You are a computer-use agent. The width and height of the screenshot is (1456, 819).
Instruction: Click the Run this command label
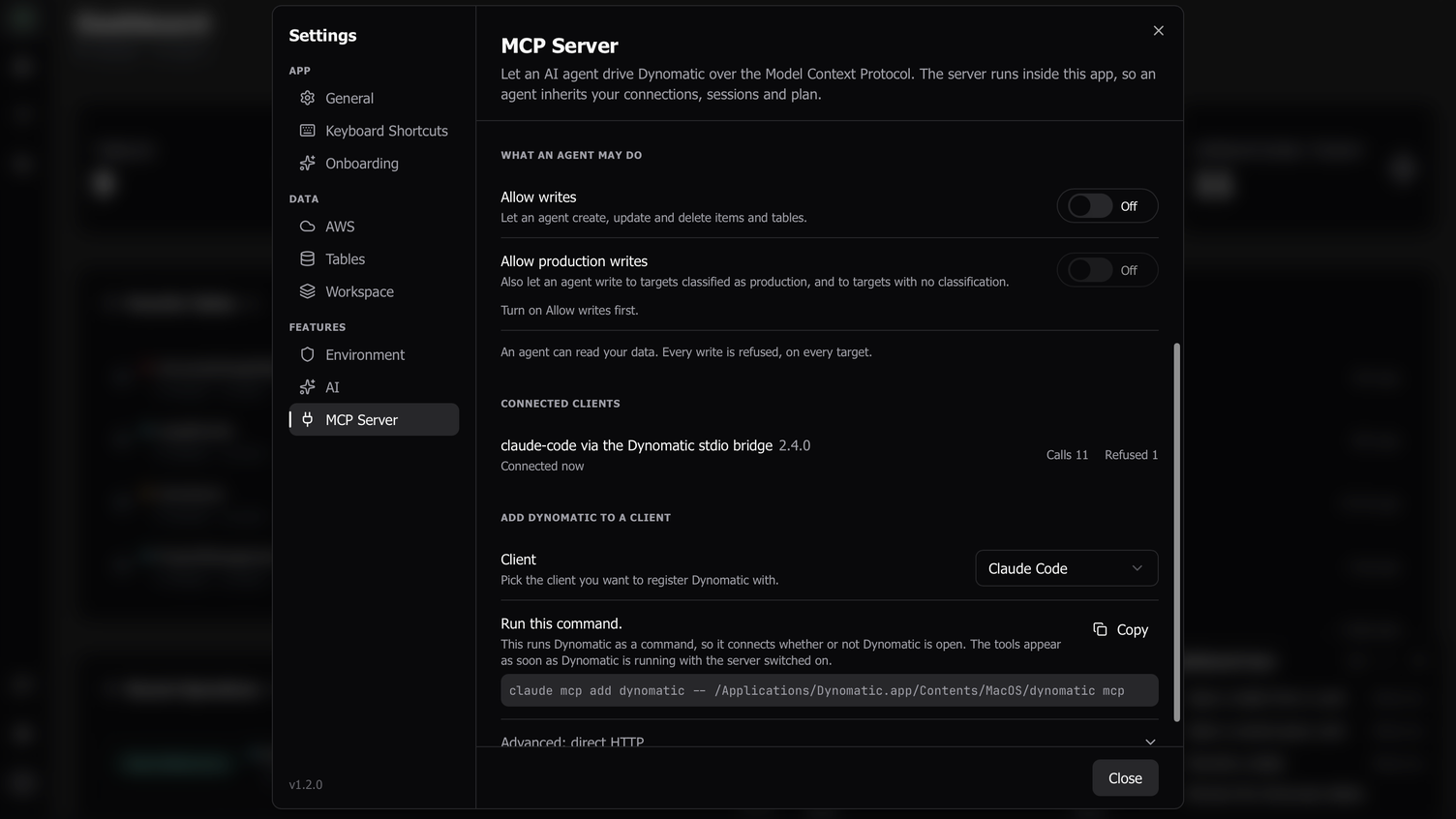click(x=561, y=623)
